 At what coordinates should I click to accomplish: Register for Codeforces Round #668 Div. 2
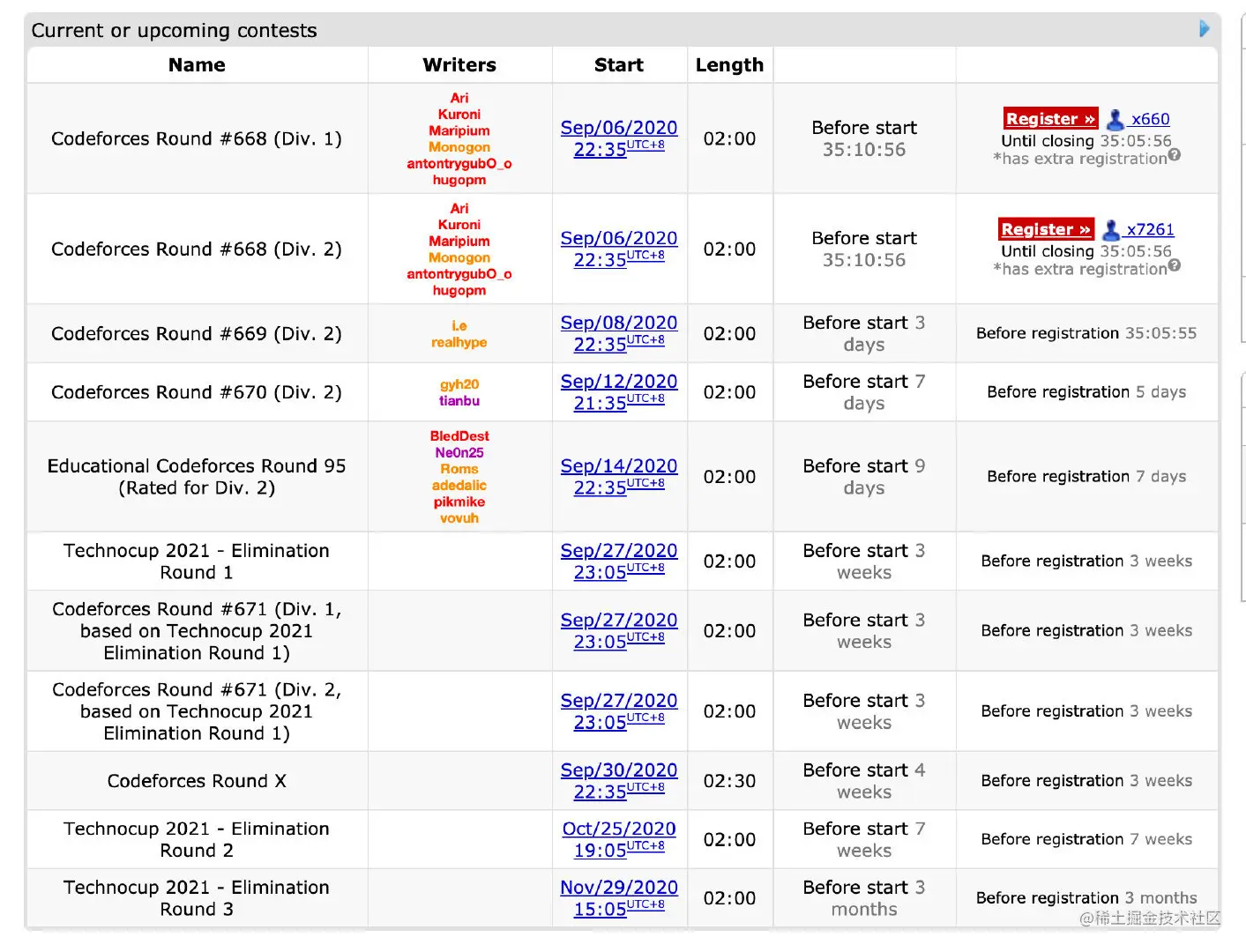coord(1047,229)
